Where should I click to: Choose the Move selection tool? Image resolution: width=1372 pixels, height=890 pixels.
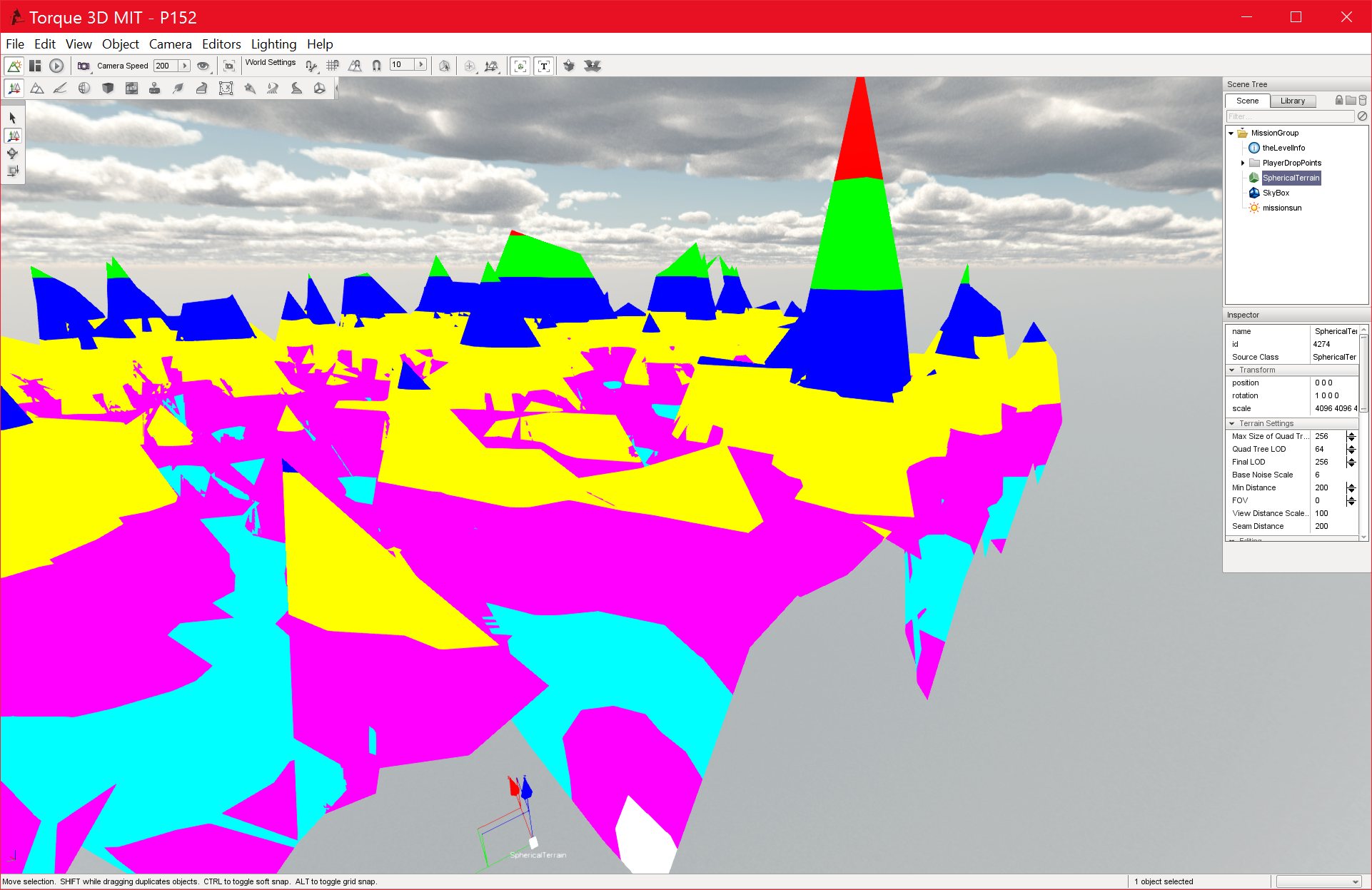click(x=13, y=136)
